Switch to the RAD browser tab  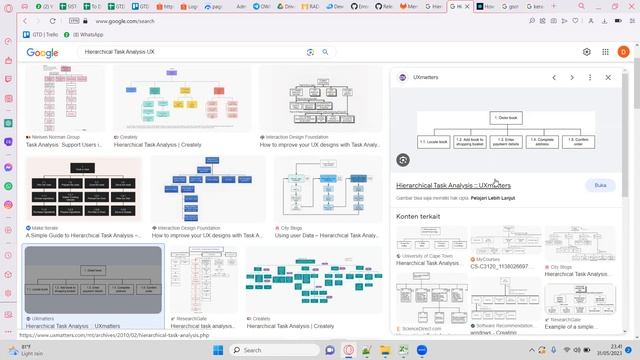[310, 6]
